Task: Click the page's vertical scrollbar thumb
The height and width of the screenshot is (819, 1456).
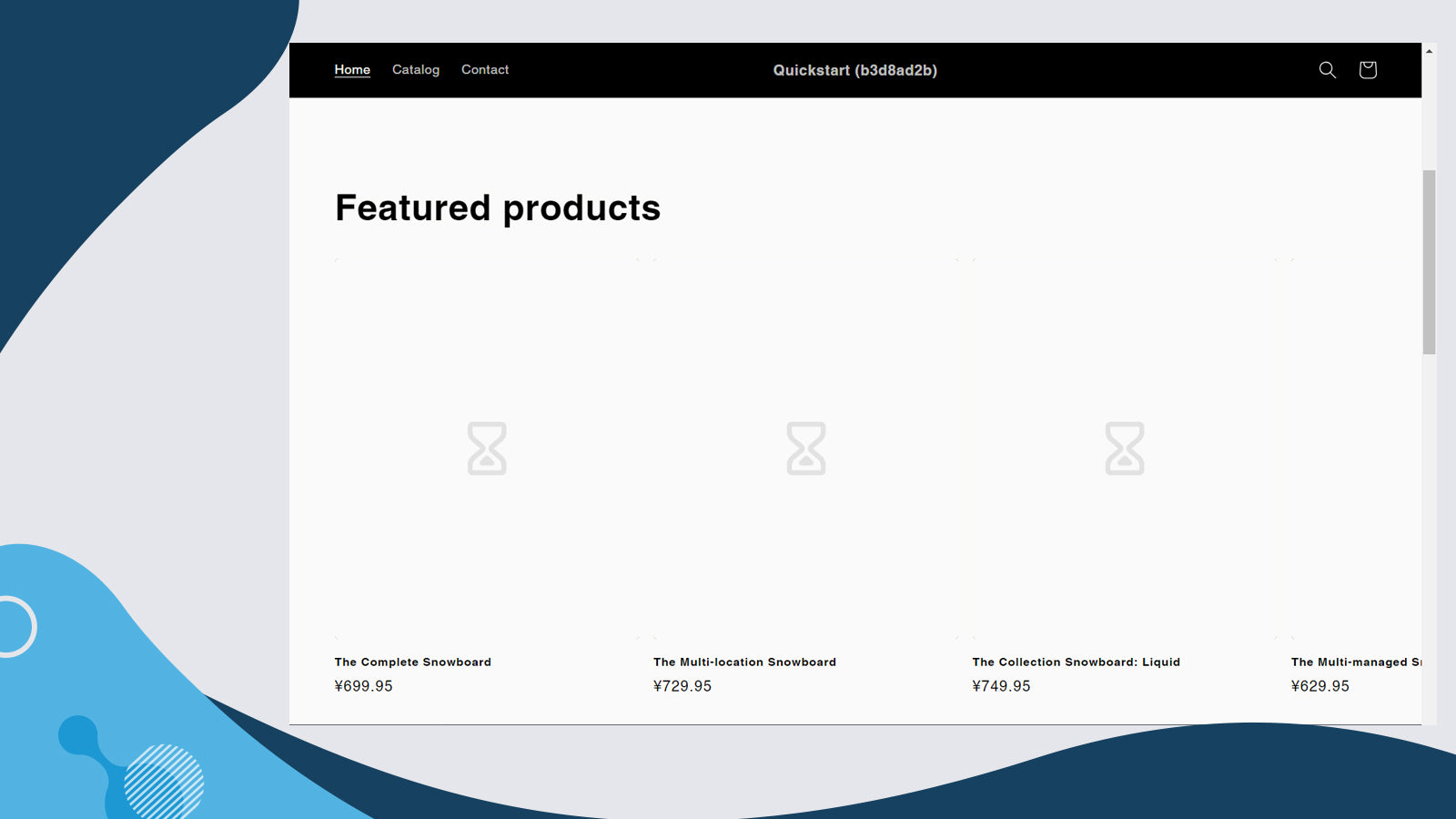Action: [1429, 262]
